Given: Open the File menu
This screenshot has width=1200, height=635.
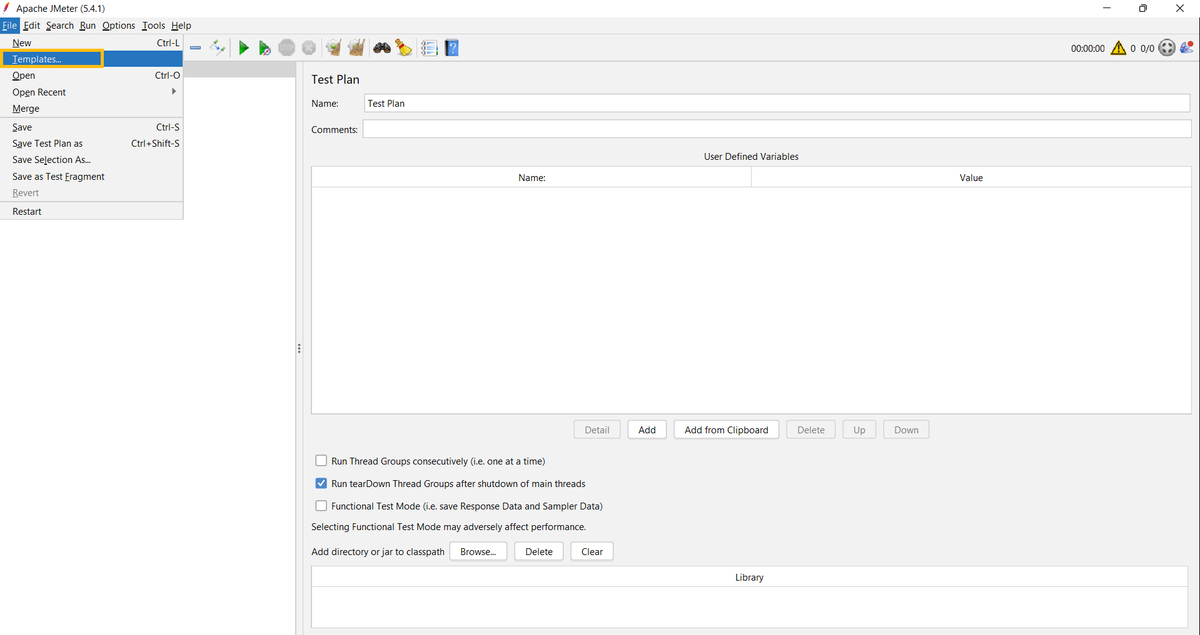Looking at the screenshot, I should coord(10,25).
